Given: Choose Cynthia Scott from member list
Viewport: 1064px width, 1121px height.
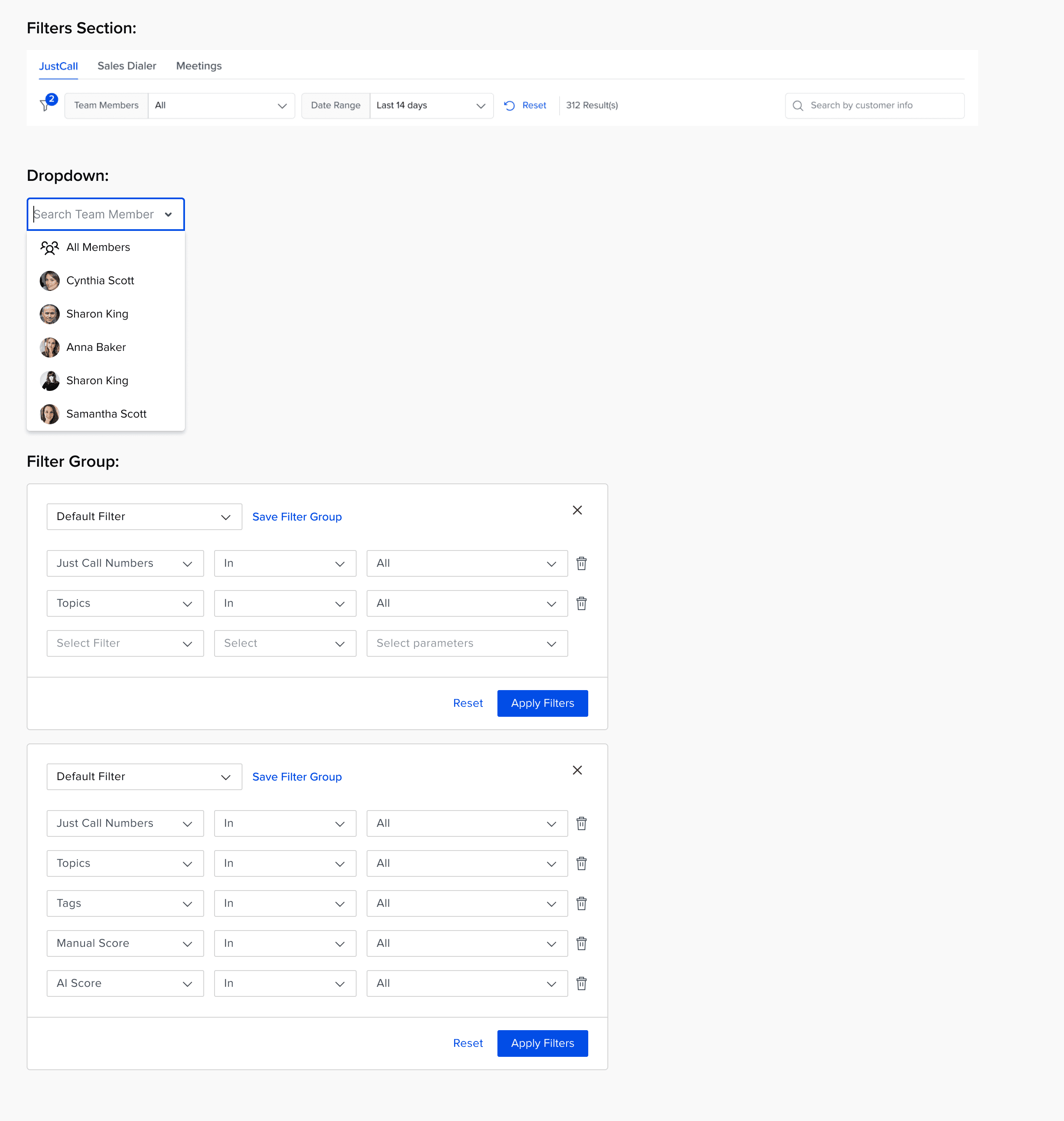Looking at the screenshot, I should [x=100, y=281].
